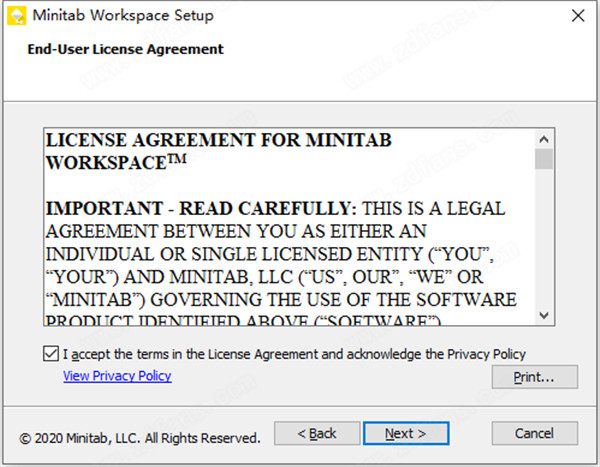Viewport: 600px width, 467px height.
Task: Uncheck the accept license terms checkbox
Action: point(51,354)
